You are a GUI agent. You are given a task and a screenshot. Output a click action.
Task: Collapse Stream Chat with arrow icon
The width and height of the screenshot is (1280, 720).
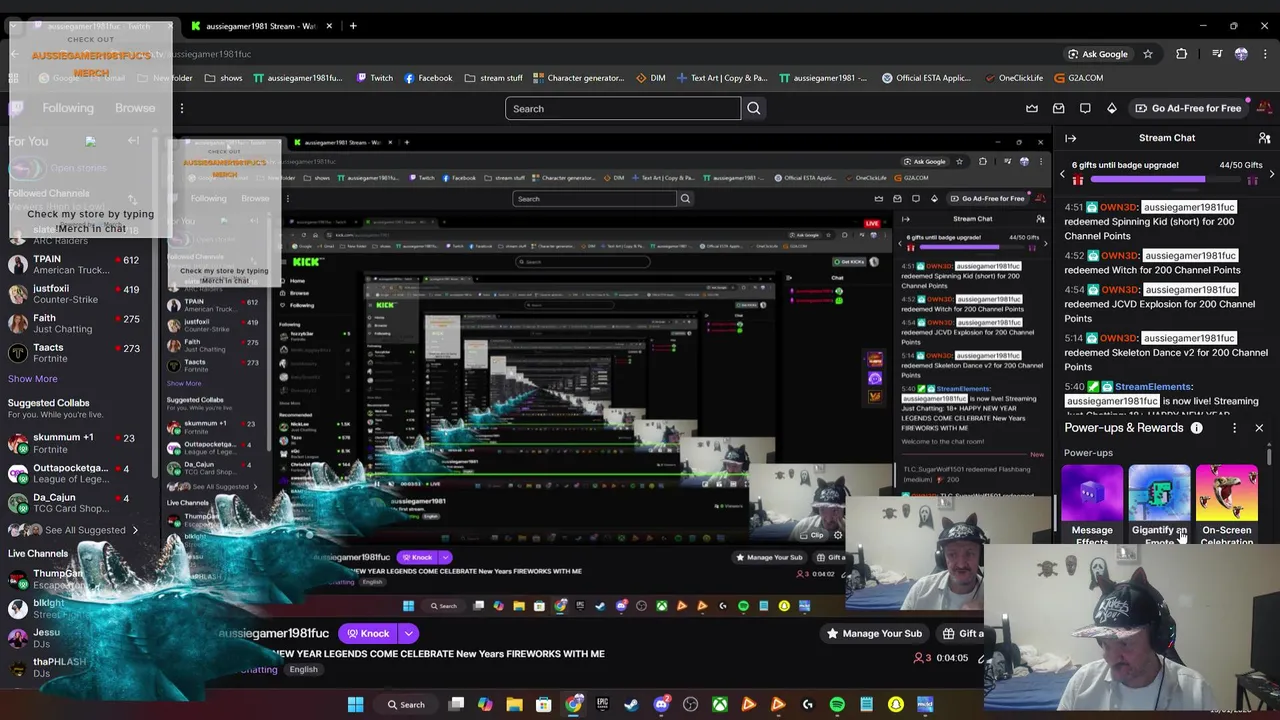pos(1070,138)
